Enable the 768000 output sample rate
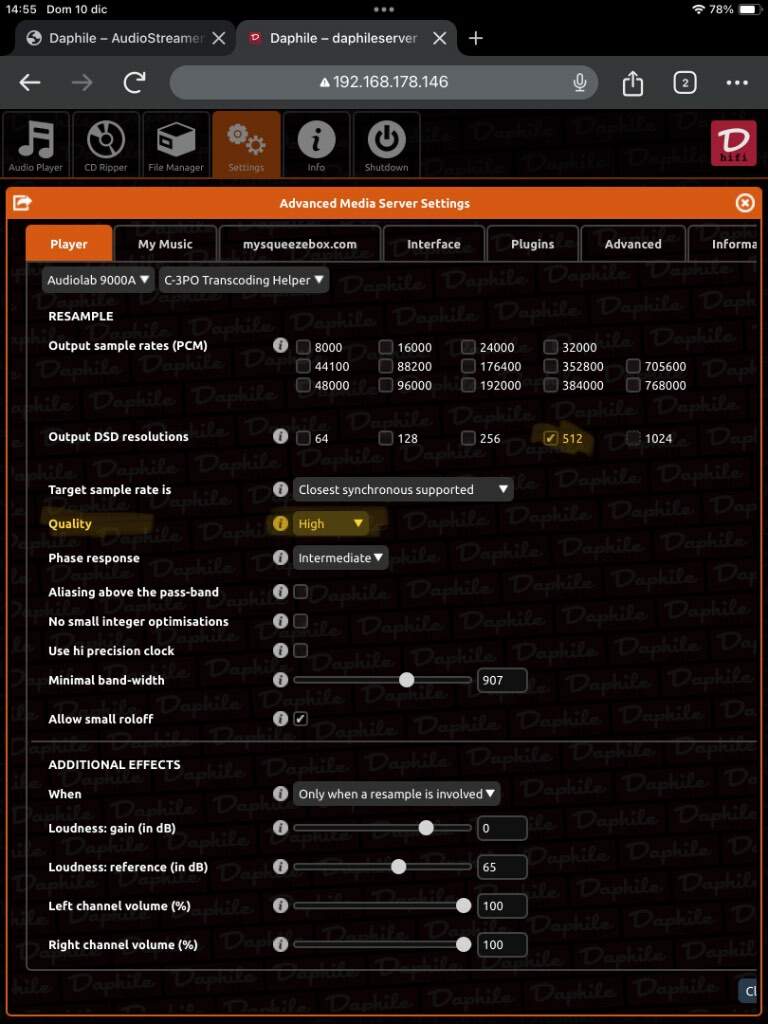This screenshot has width=768, height=1024. (x=633, y=385)
